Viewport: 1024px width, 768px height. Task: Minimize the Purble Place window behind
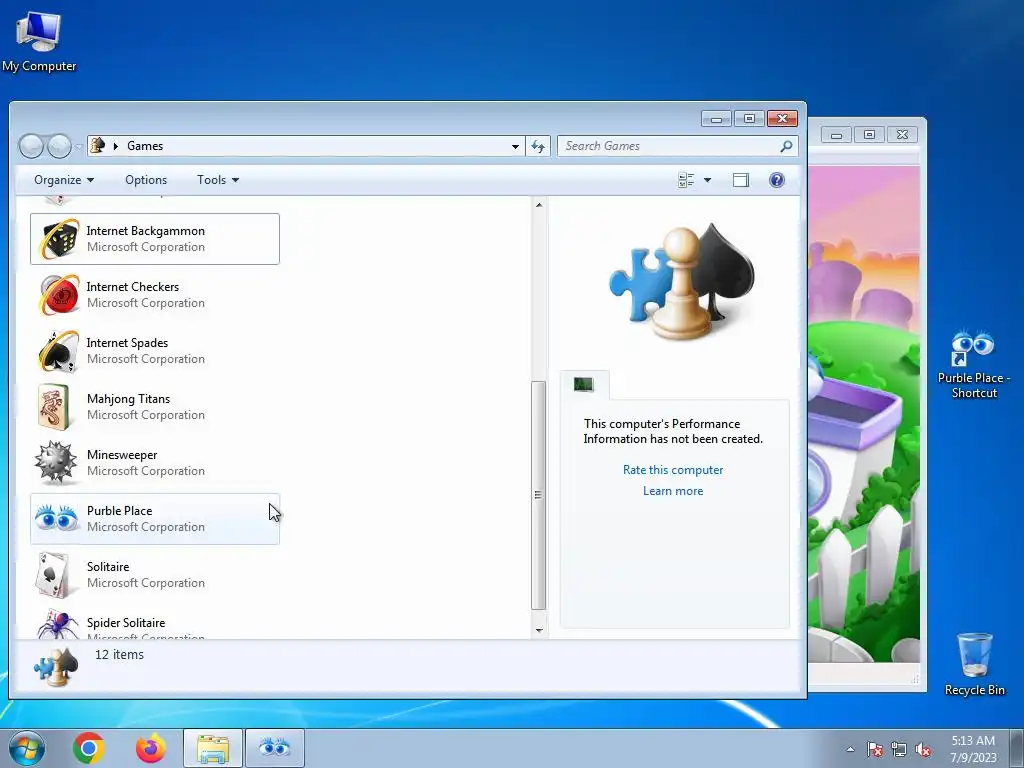[836, 135]
